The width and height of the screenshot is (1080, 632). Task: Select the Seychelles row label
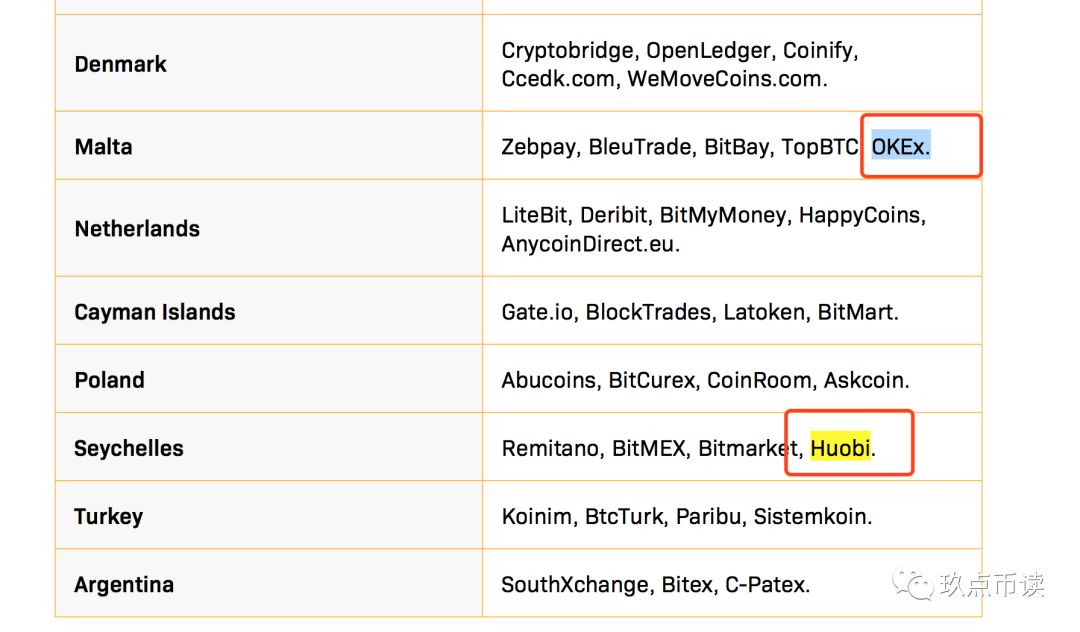point(129,448)
